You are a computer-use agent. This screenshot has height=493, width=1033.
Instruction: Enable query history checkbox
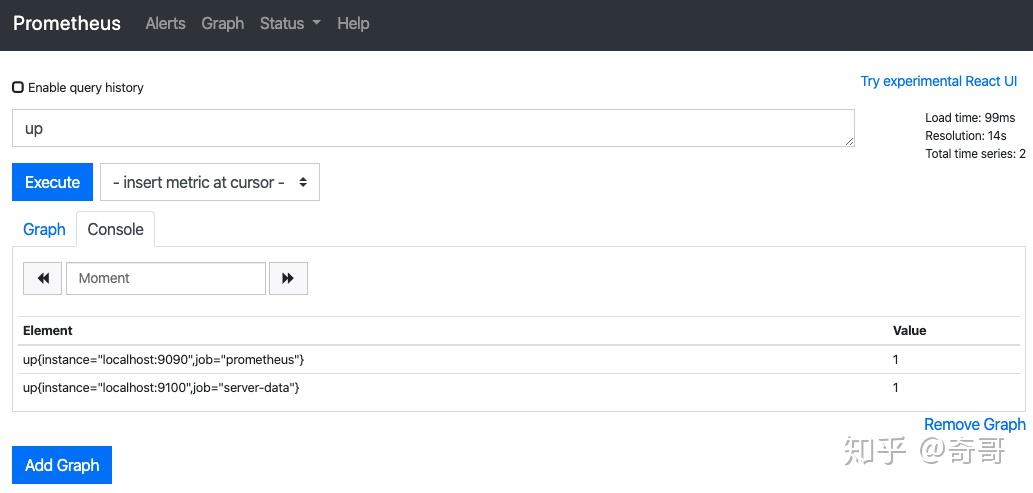pos(18,87)
